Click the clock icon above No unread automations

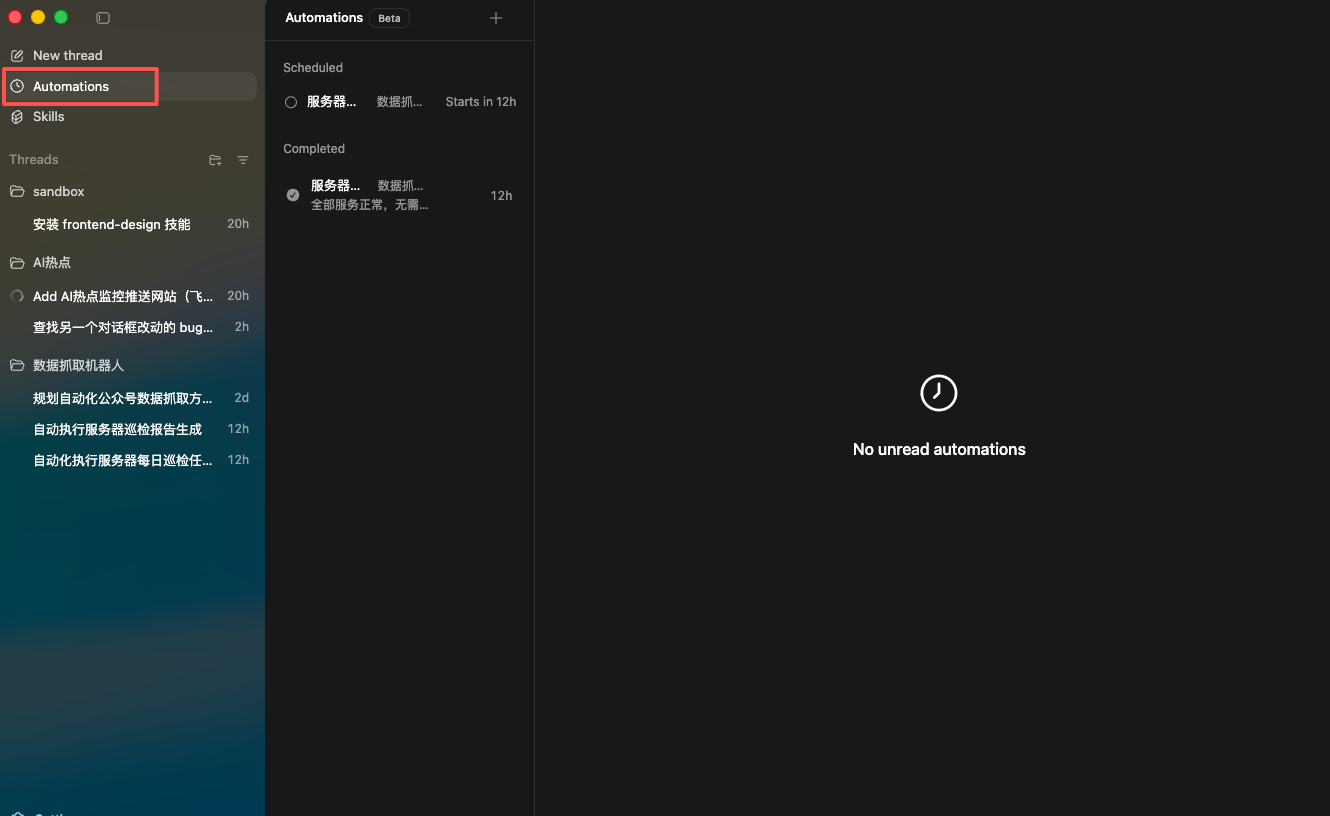pyautogui.click(x=938, y=393)
